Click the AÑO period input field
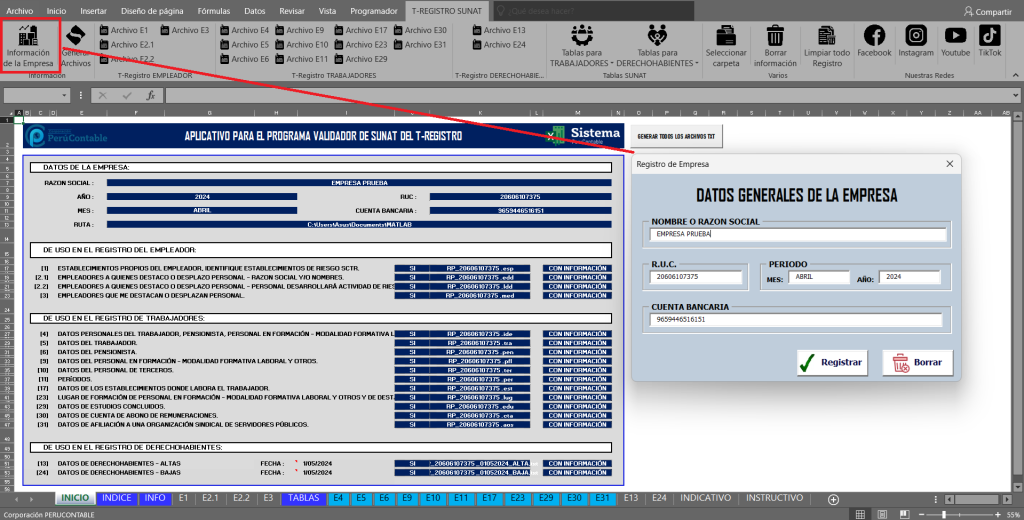The height and width of the screenshot is (520, 1024). pos(910,277)
